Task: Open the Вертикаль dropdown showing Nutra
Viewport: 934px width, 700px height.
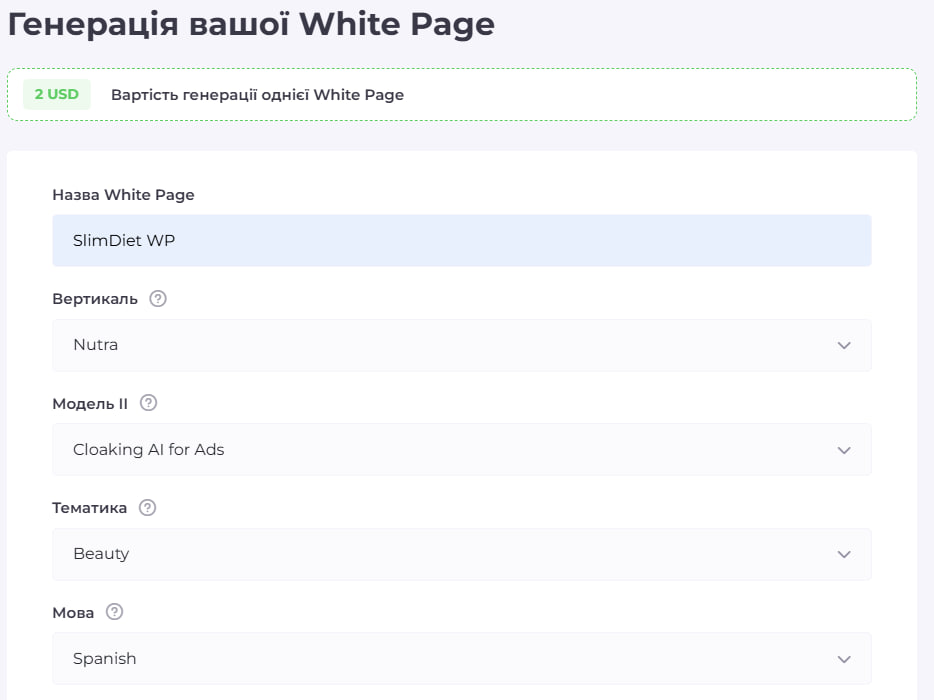Action: tap(461, 345)
